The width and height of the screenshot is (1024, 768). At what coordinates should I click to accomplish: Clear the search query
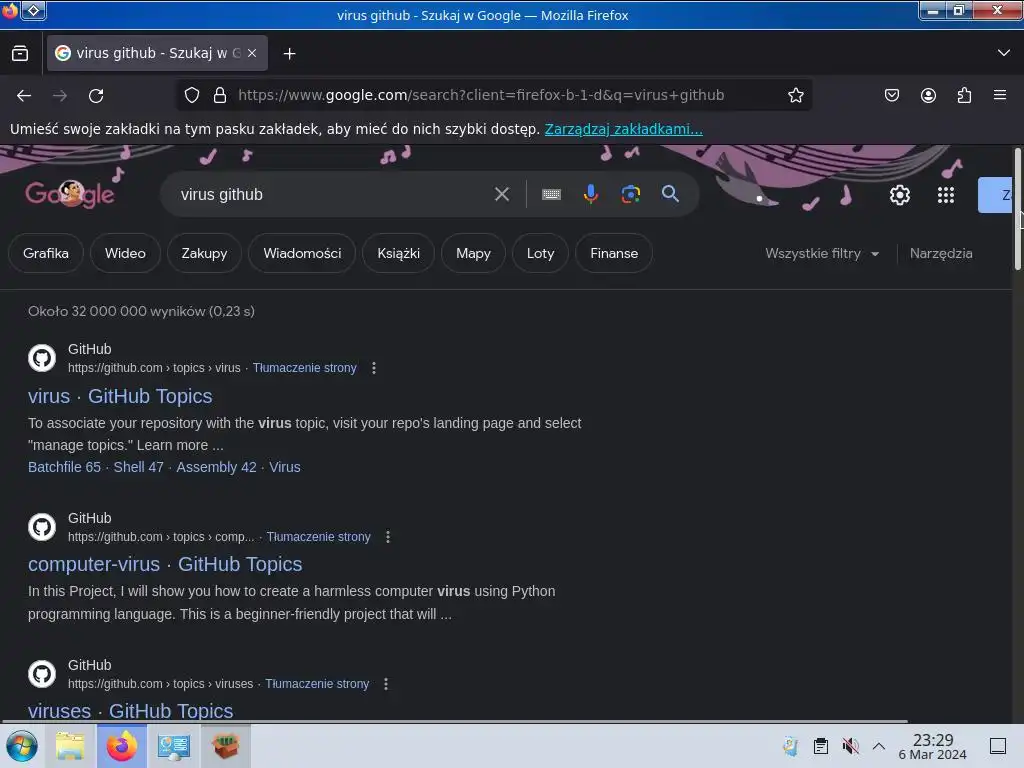(x=502, y=194)
